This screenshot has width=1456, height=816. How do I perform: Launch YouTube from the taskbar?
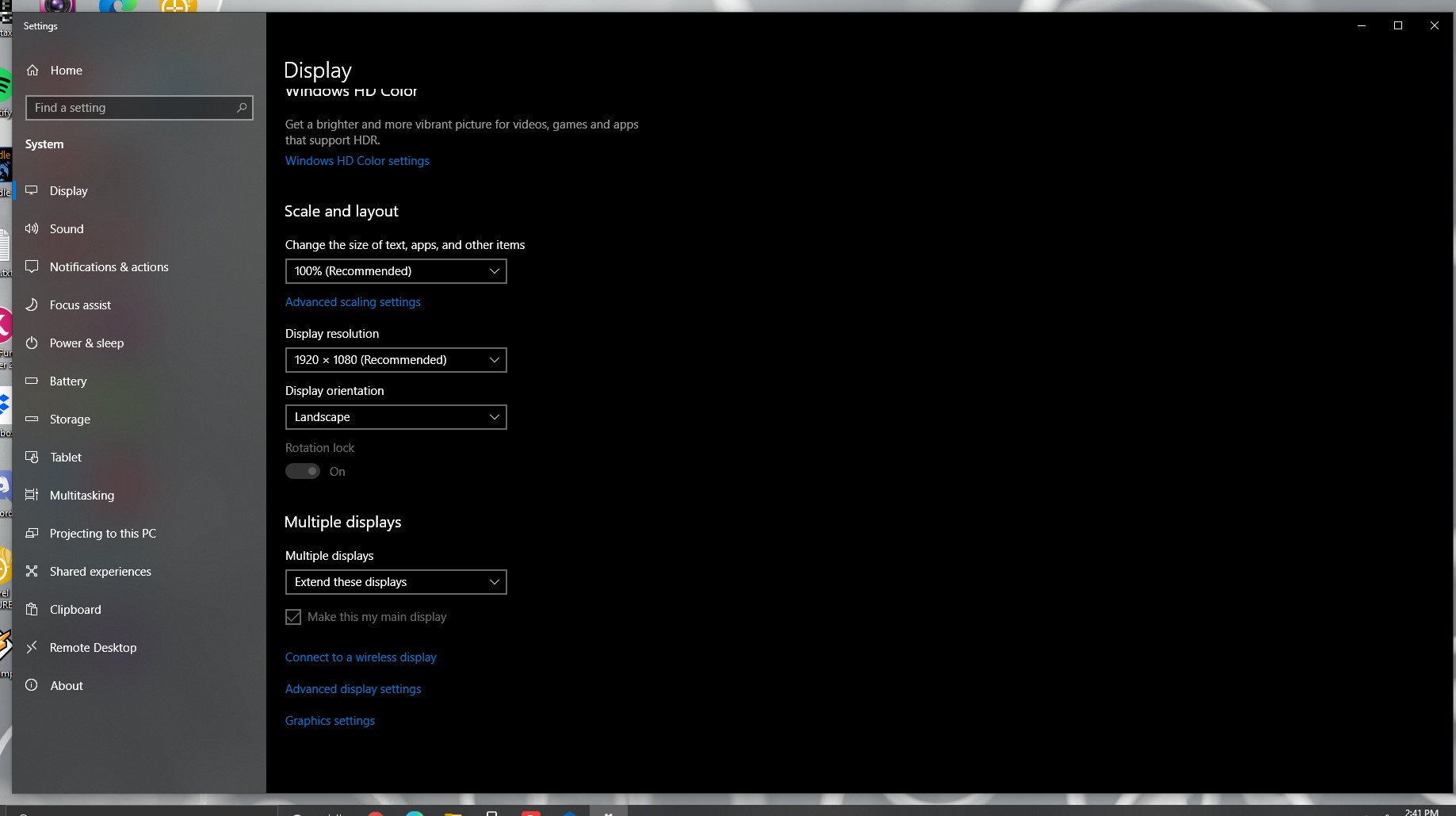pos(531,811)
